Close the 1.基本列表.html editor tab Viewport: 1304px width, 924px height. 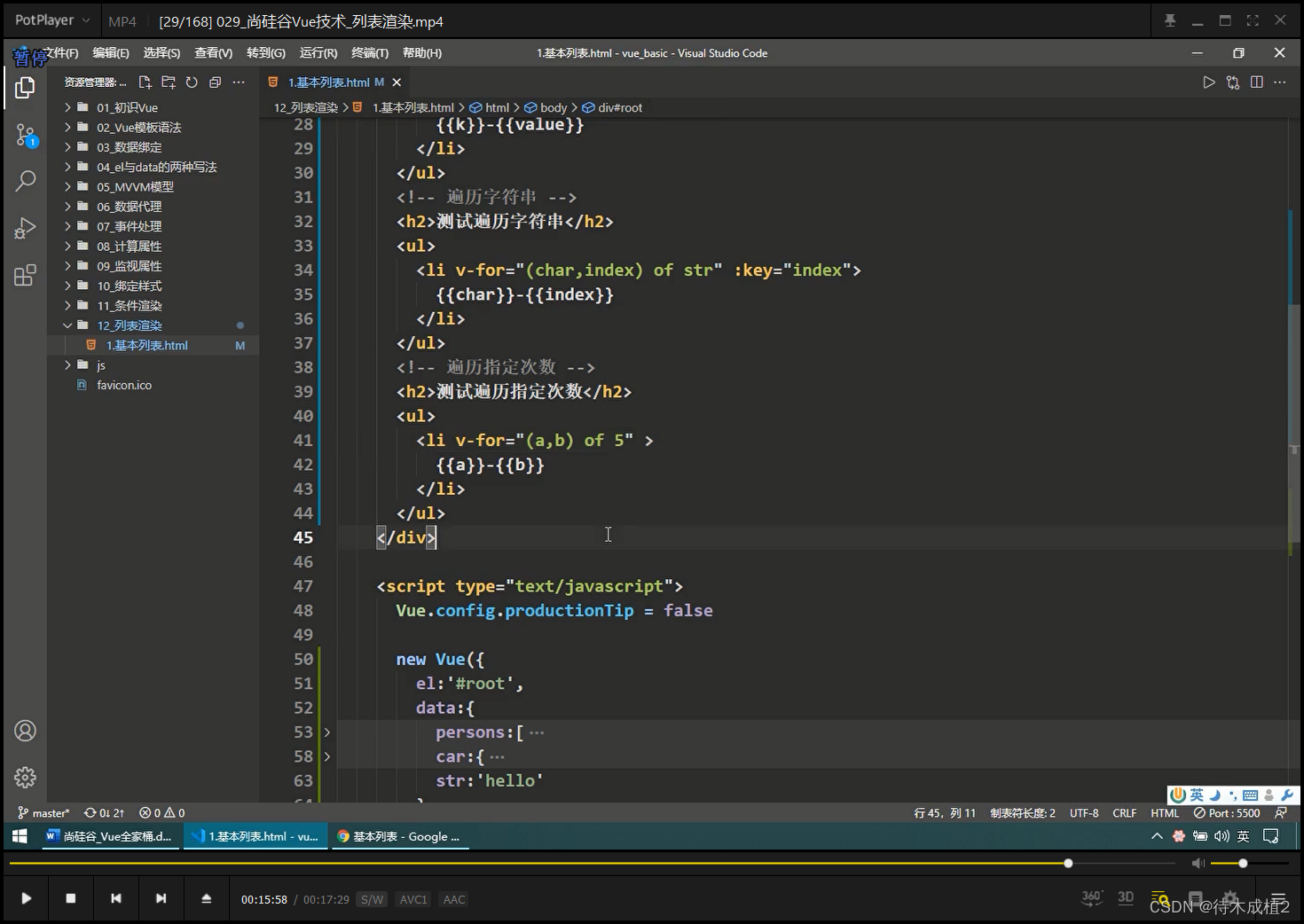coord(397,82)
